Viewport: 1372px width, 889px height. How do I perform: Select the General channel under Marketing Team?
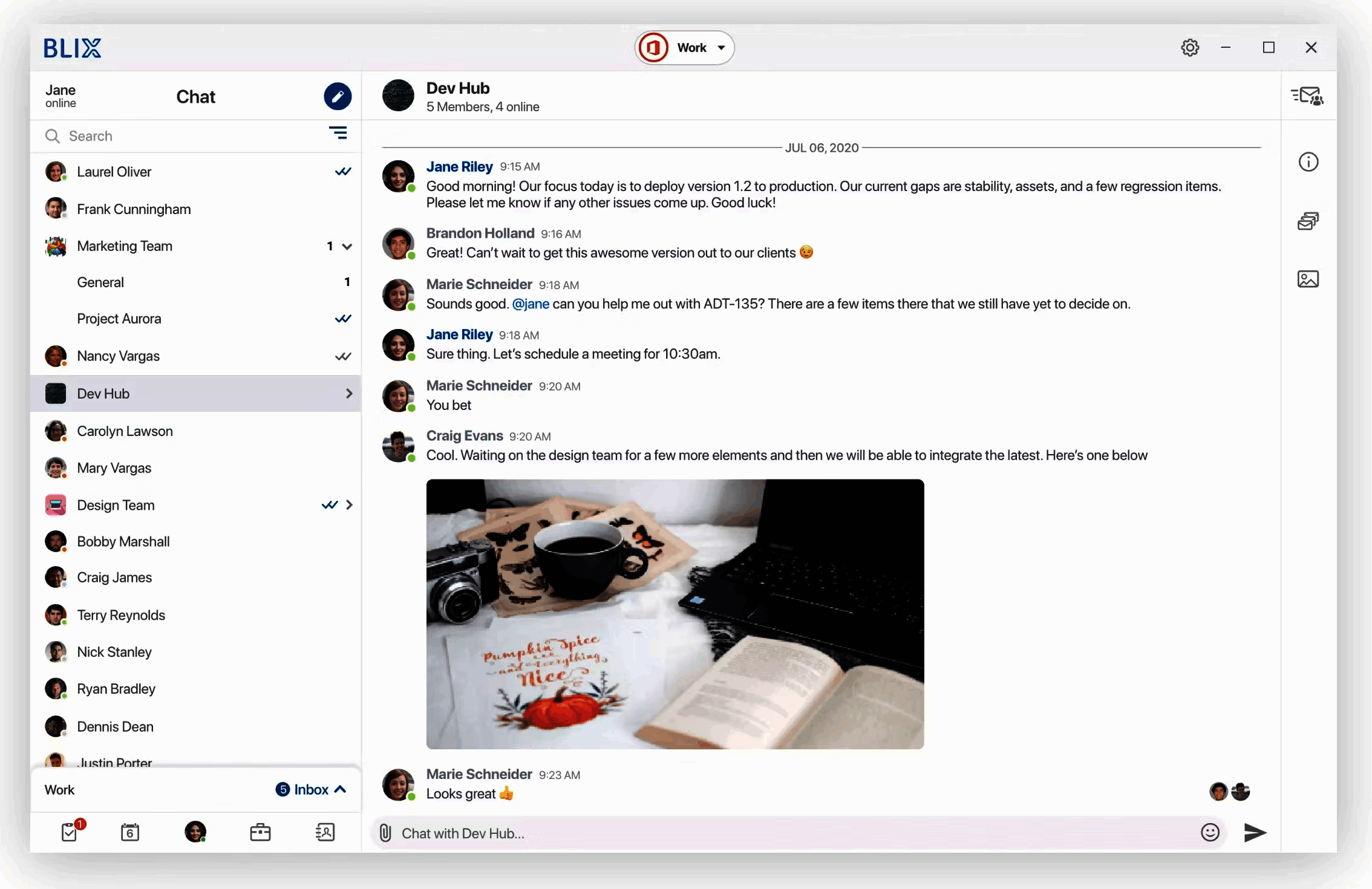tap(100, 282)
